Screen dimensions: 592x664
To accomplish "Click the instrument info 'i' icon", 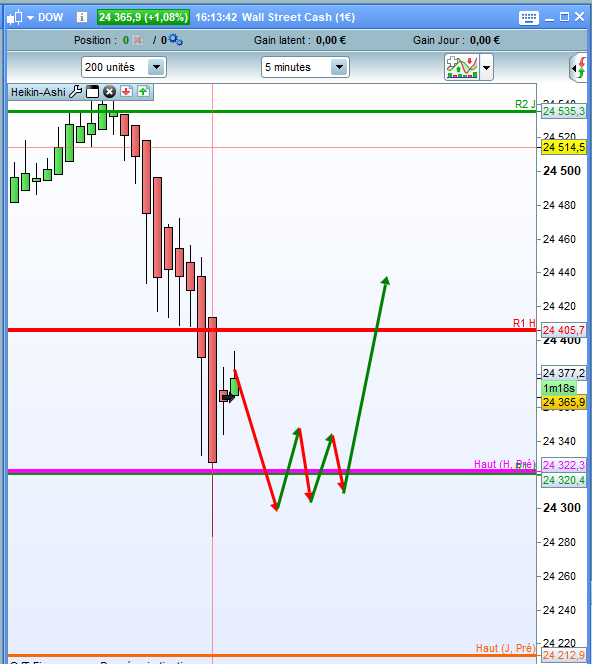I will tap(81, 17).
